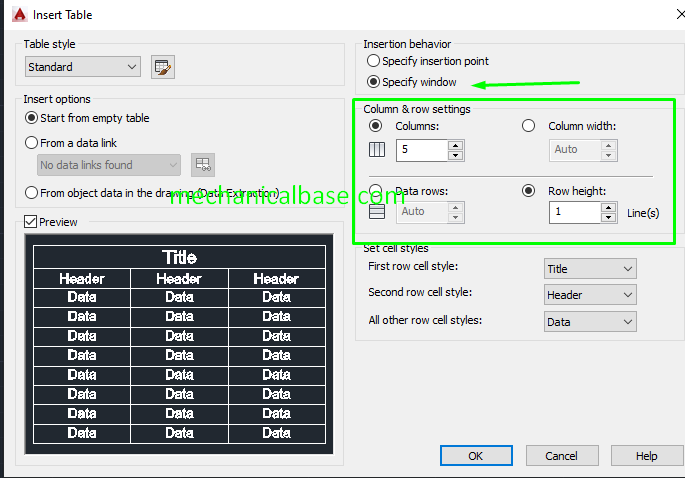
Task: Open the No data links found dropdown
Action: pos(109,165)
